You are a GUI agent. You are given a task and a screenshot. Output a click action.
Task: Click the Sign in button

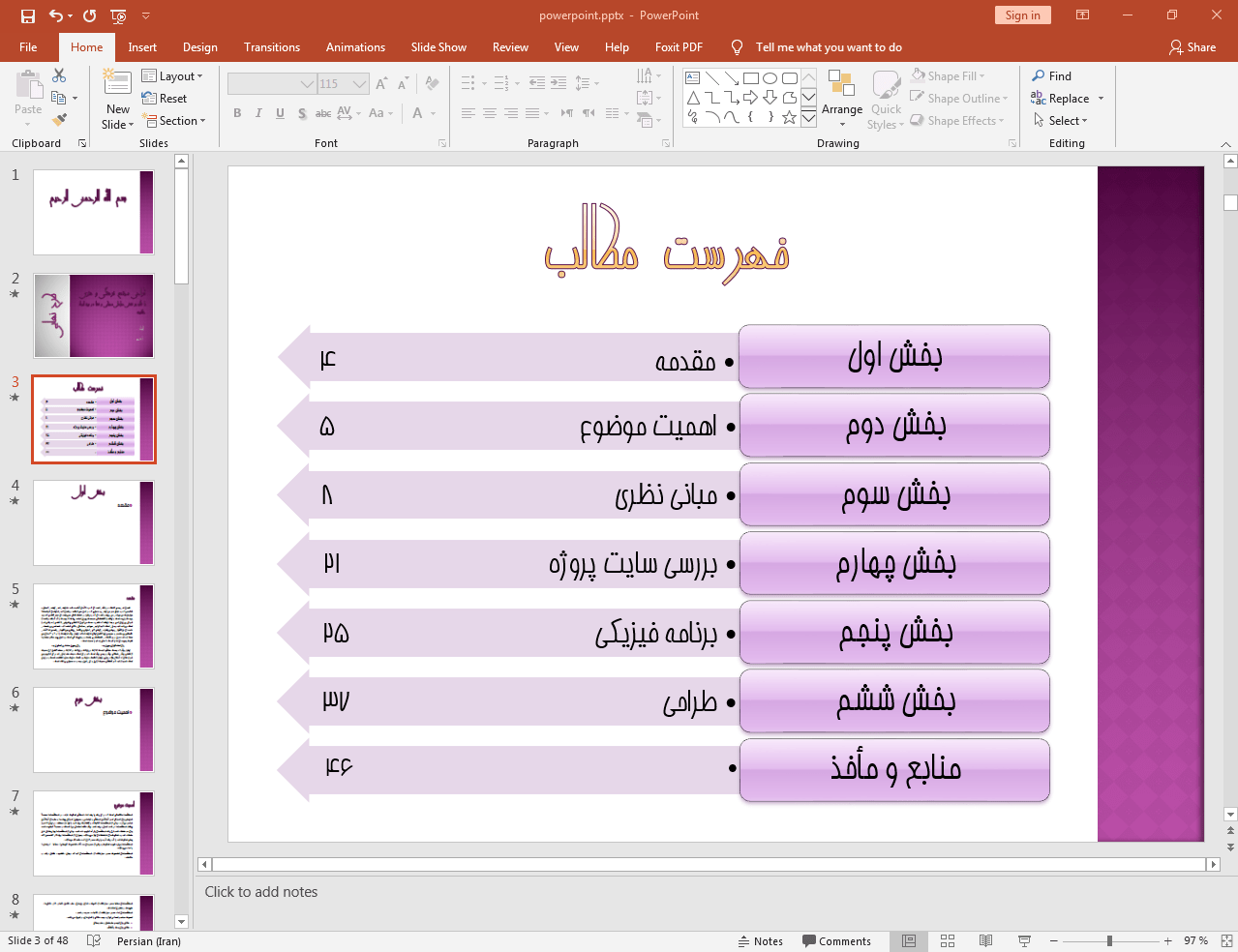1022,15
